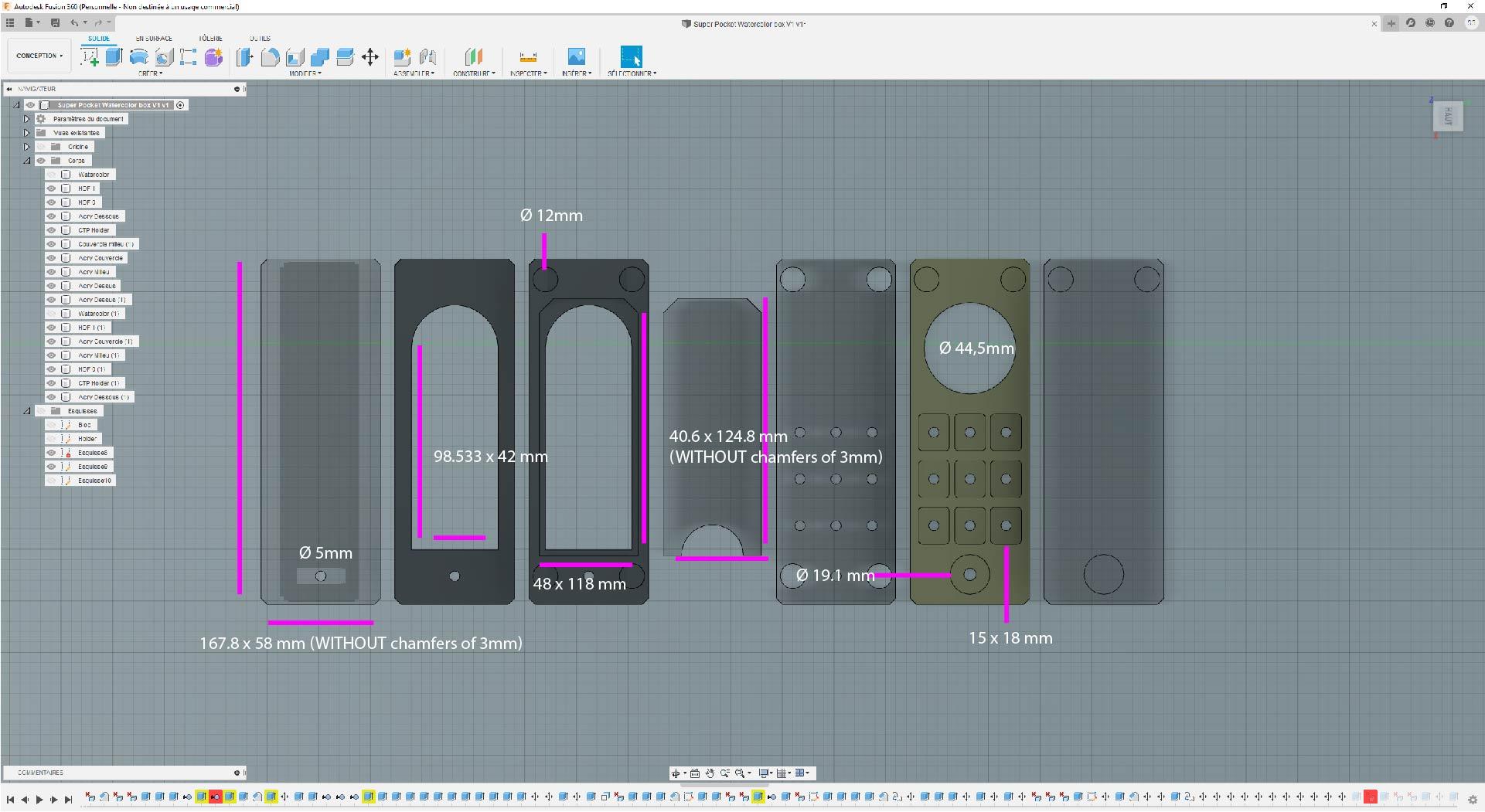This screenshot has height=812, width=1485.
Task: Expand the Vues existantes folder
Action: [x=26, y=133]
